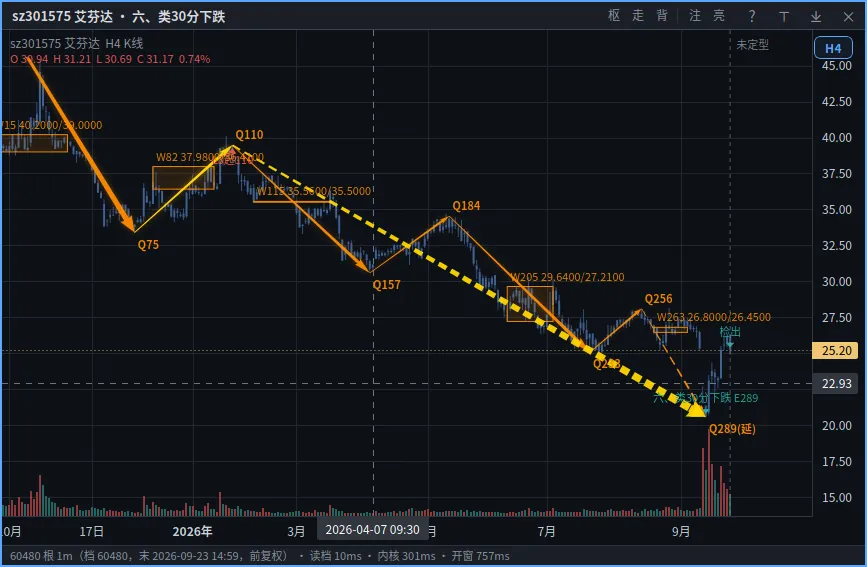The height and width of the screenshot is (567, 867).
Task: Click the 45.00 price axis label
Action: pyautogui.click(x=837, y=65)
